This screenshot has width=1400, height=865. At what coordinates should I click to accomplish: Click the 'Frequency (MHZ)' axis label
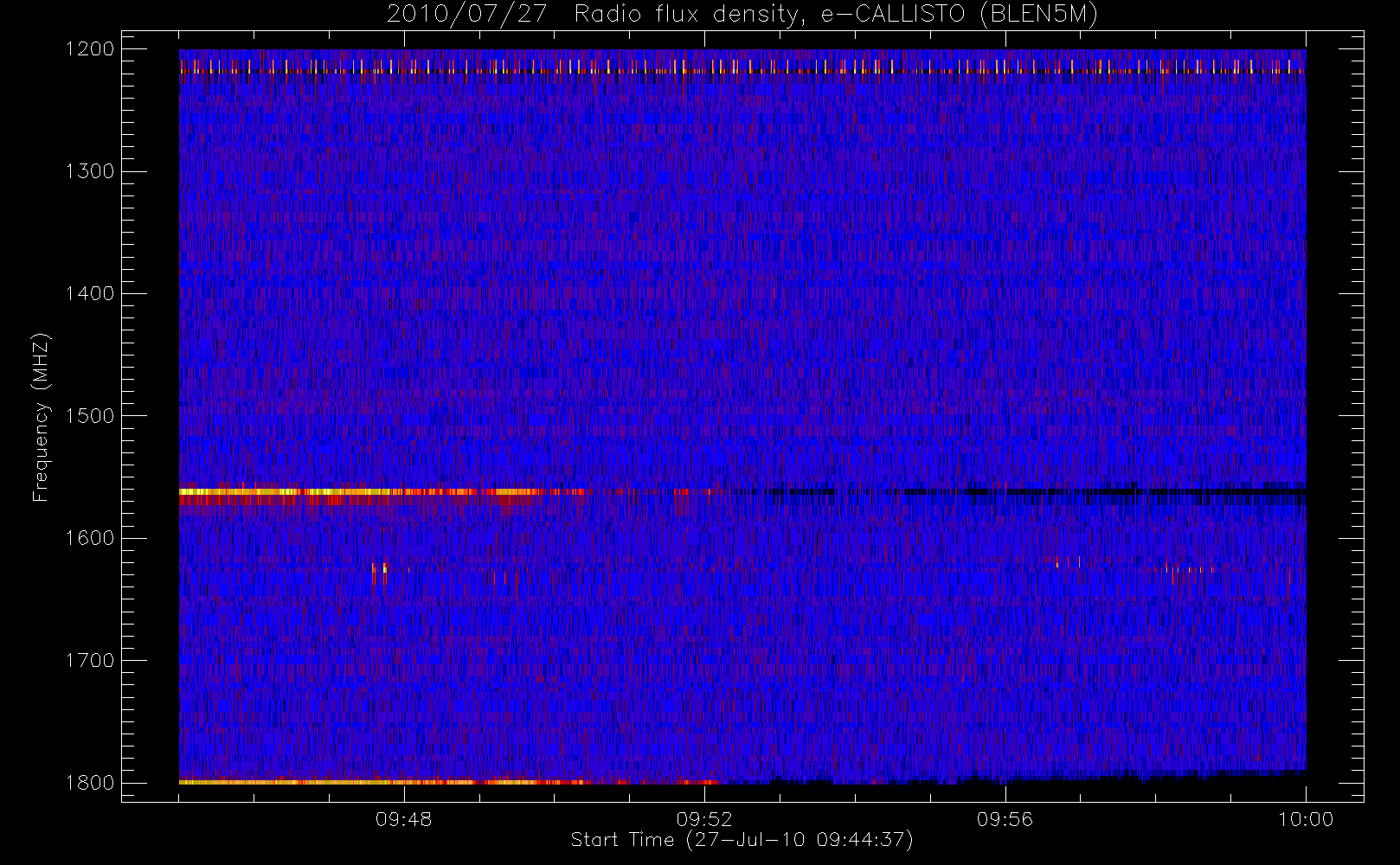click(x=41, y=417)
